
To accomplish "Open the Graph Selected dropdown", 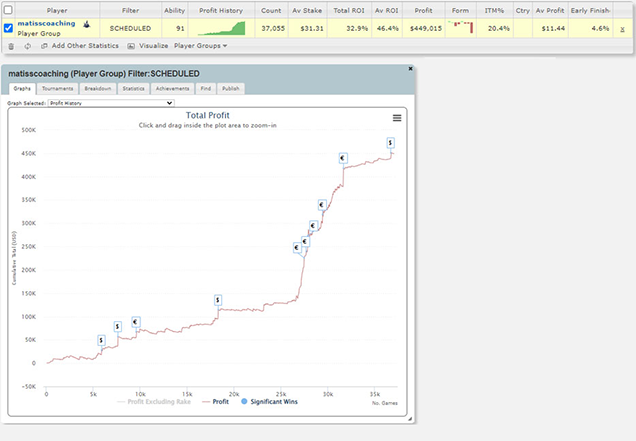I will (x=111, y=103).
